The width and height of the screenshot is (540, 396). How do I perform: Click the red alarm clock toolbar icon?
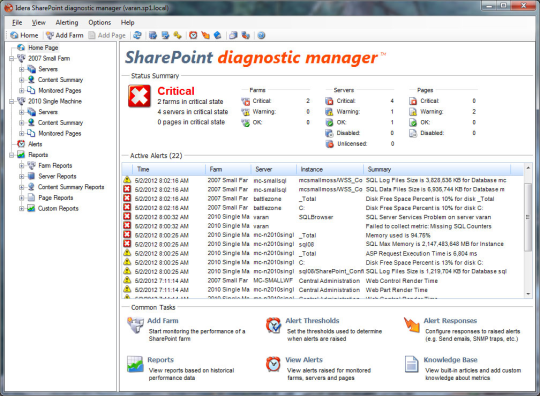pyautogui.click(x=193, y=35)
